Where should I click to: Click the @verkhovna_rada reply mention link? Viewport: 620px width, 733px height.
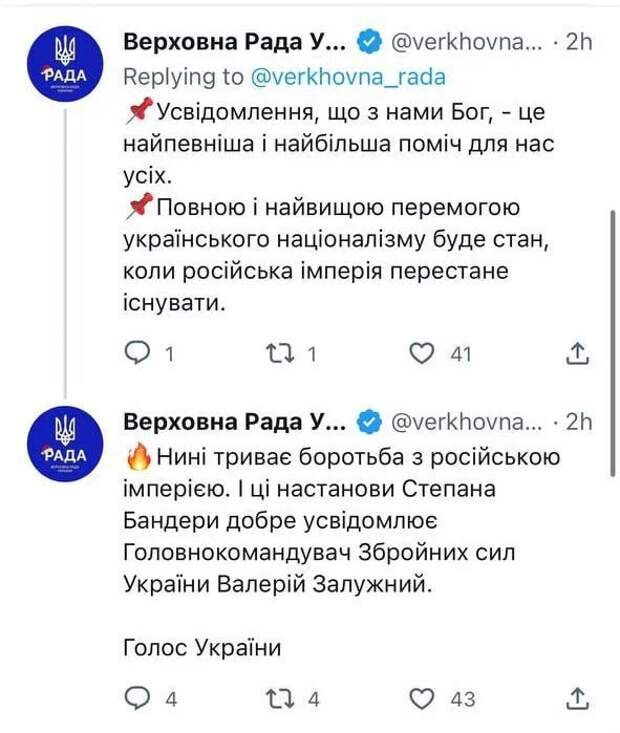[348, 77]
